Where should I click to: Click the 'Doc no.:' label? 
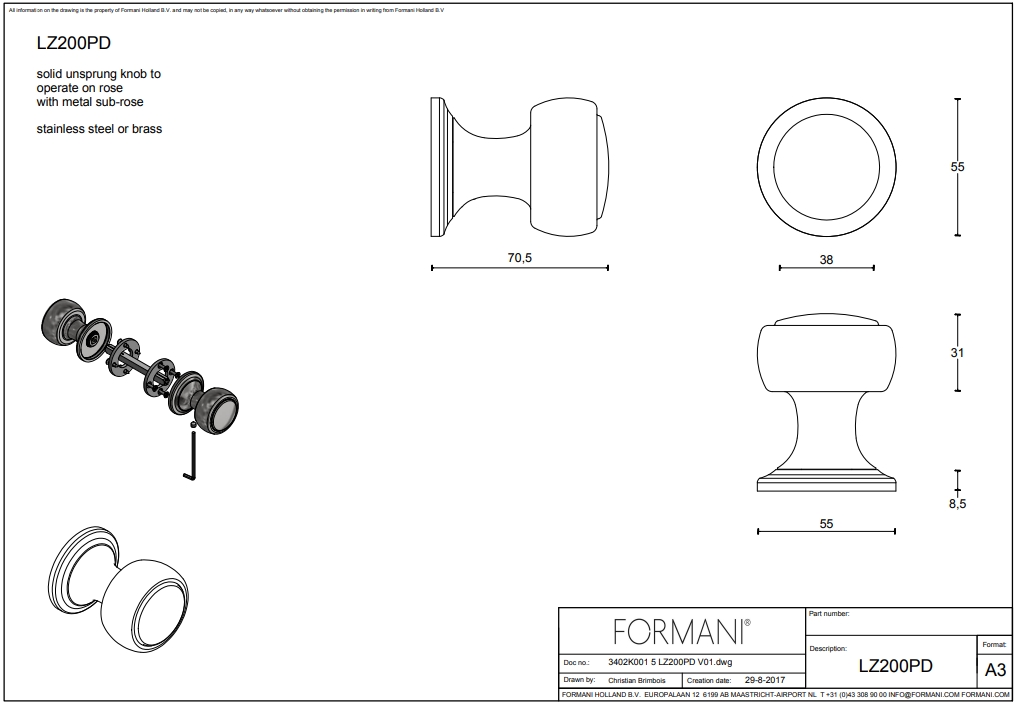577,663
